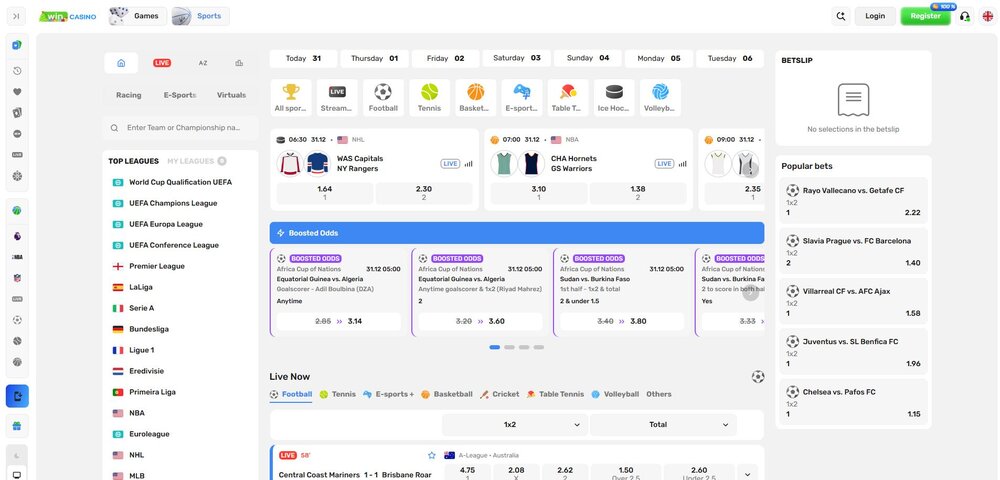
Task: Click the Login button
Action: pos(875,16)
